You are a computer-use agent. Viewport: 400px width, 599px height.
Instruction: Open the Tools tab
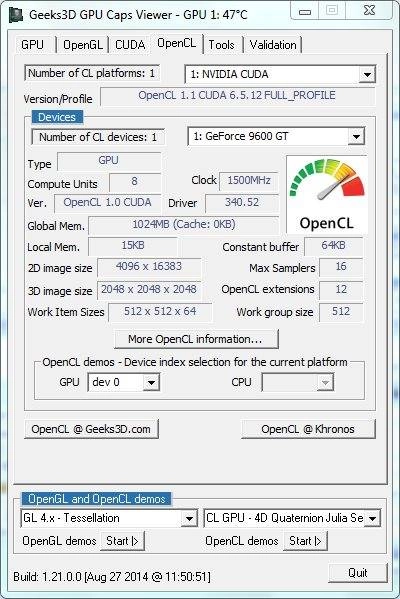(221, 45)
